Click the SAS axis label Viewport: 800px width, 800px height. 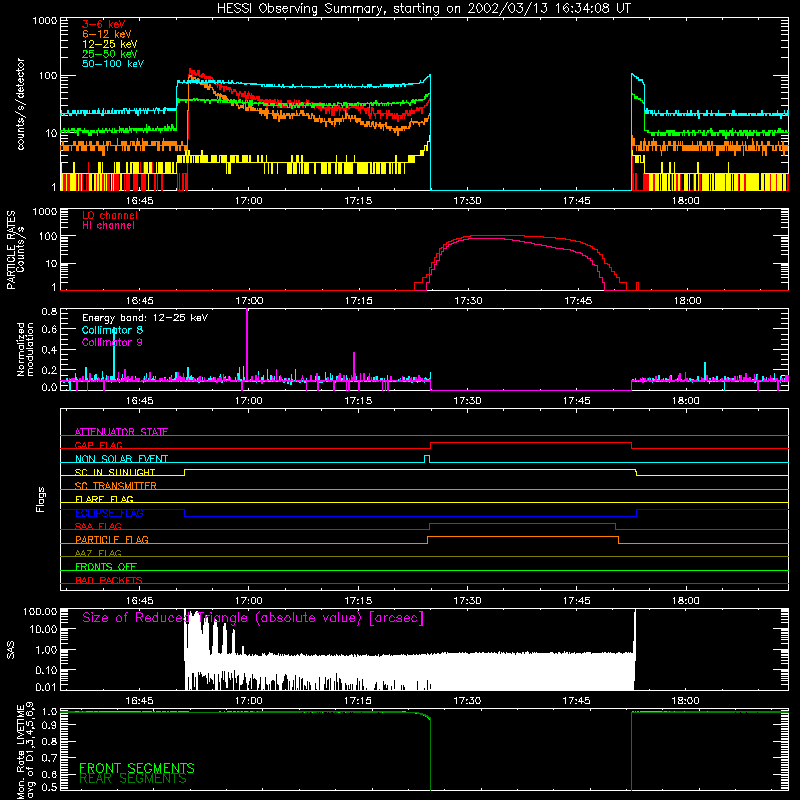pyautogui.click(x=11, y=649)
